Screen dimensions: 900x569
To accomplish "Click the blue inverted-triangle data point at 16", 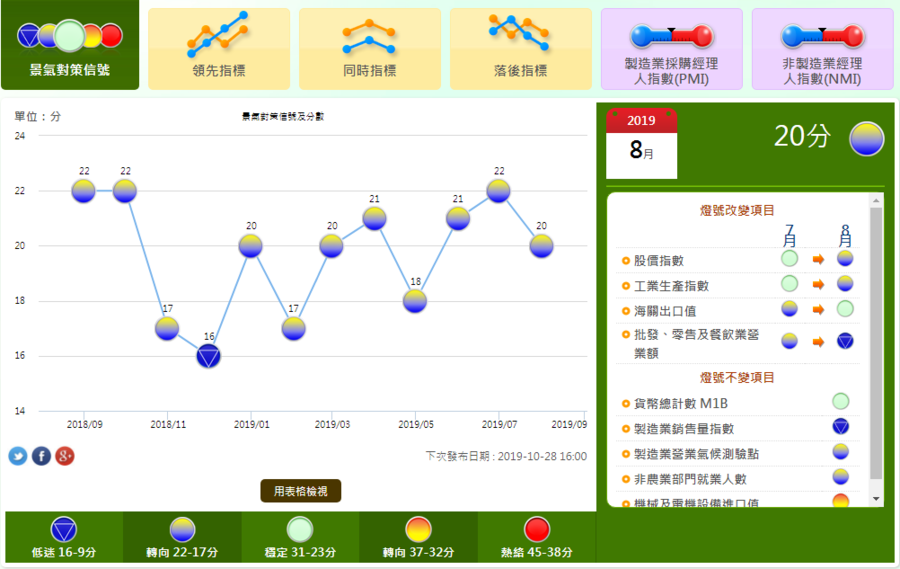I will click(x=208, y=356).
